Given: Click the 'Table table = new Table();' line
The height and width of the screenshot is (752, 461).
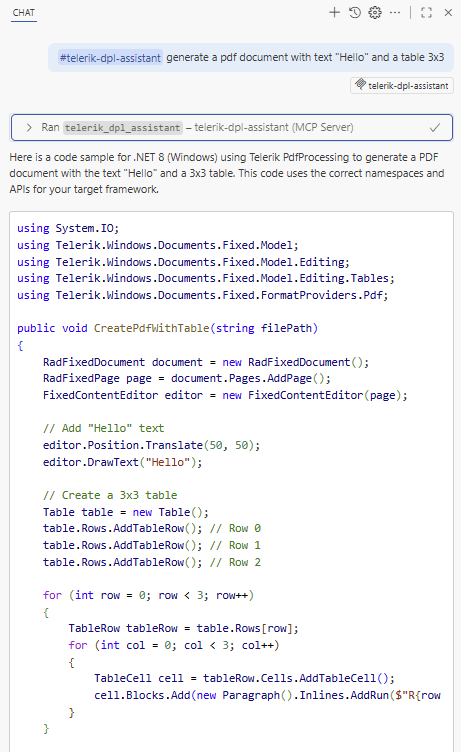Looking at the screenshot, I should pyautogui.click(x=126, y=512).
